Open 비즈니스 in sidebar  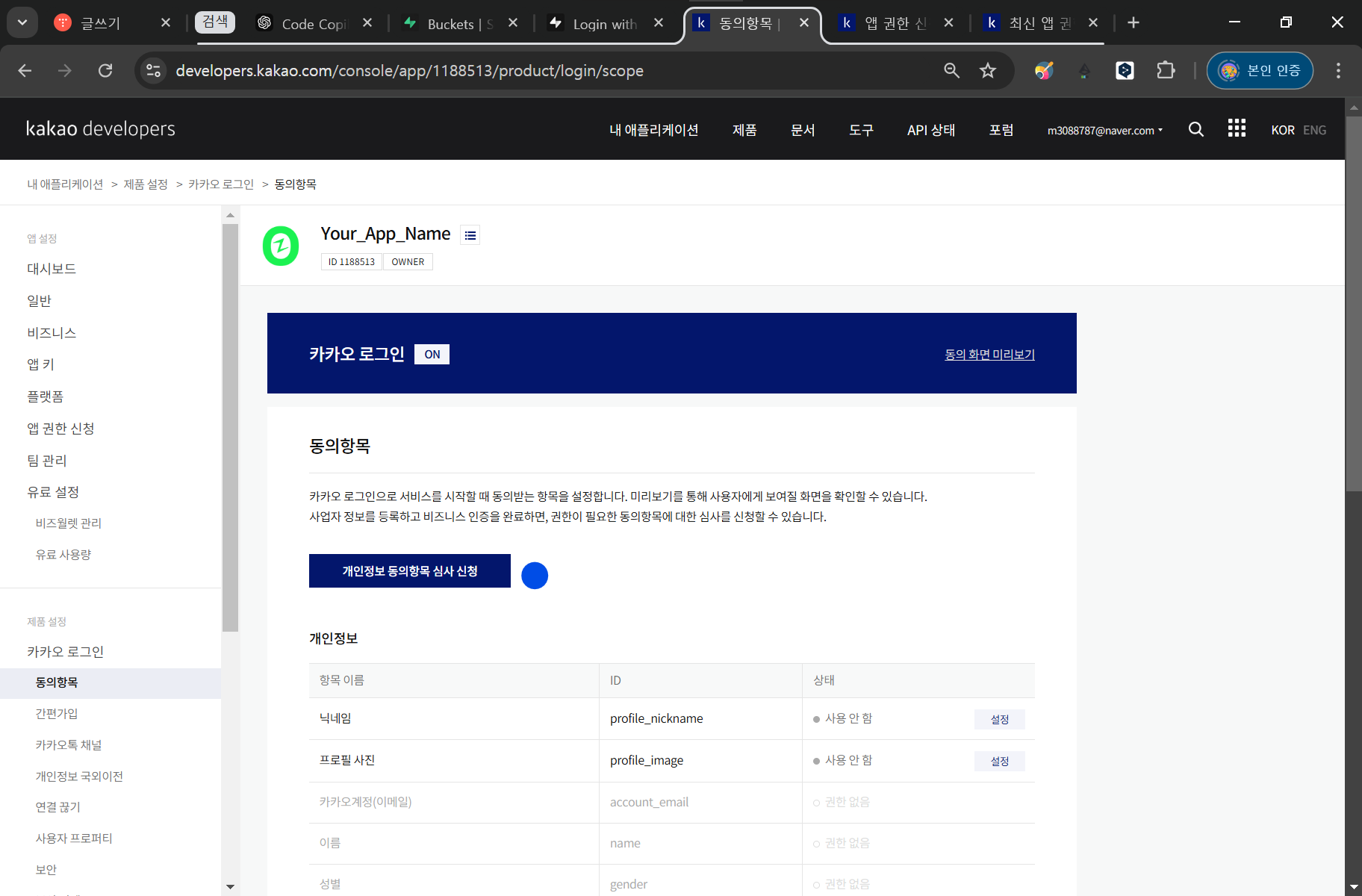(x=52, y=332)
